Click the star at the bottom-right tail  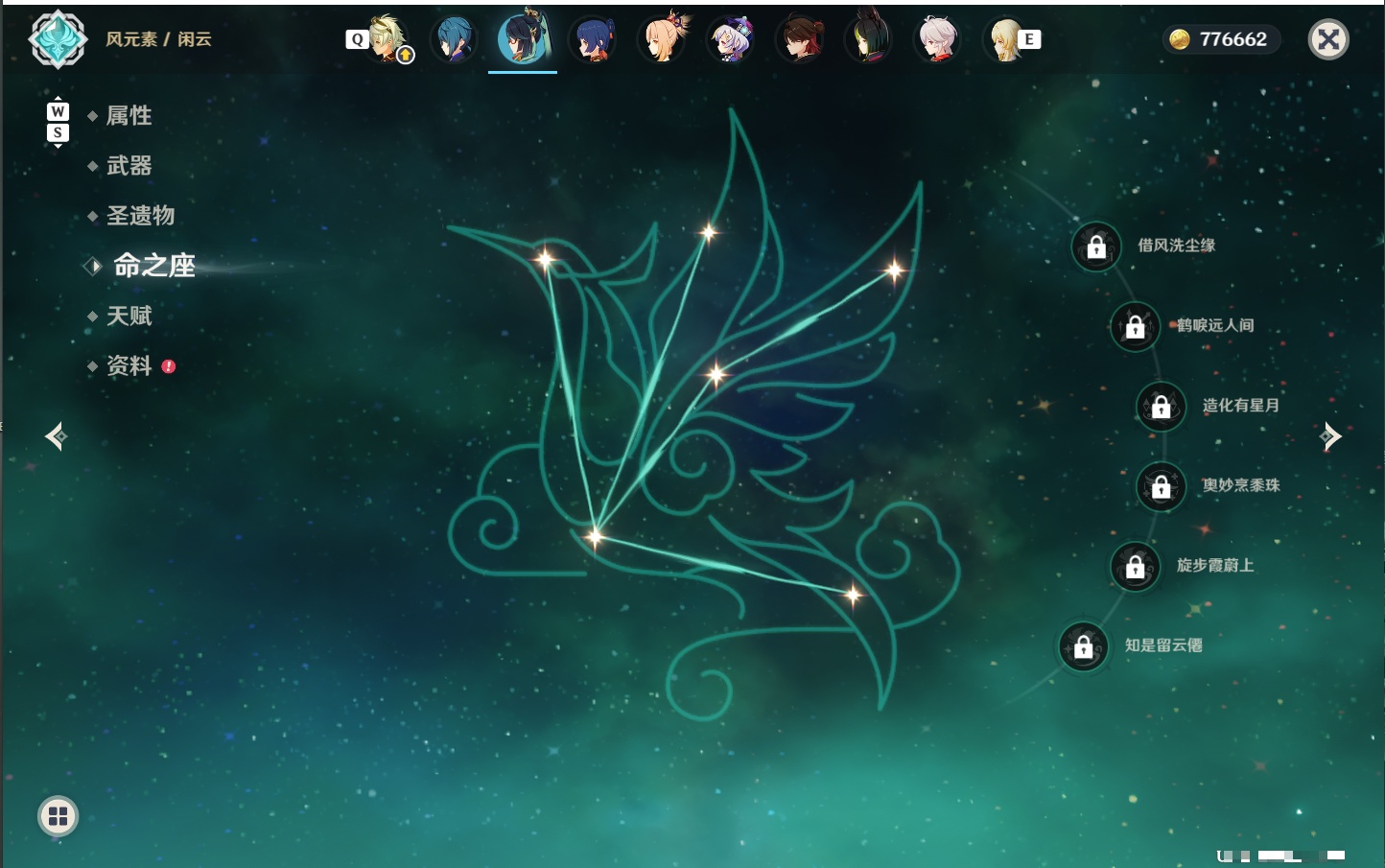pos(853,596)
